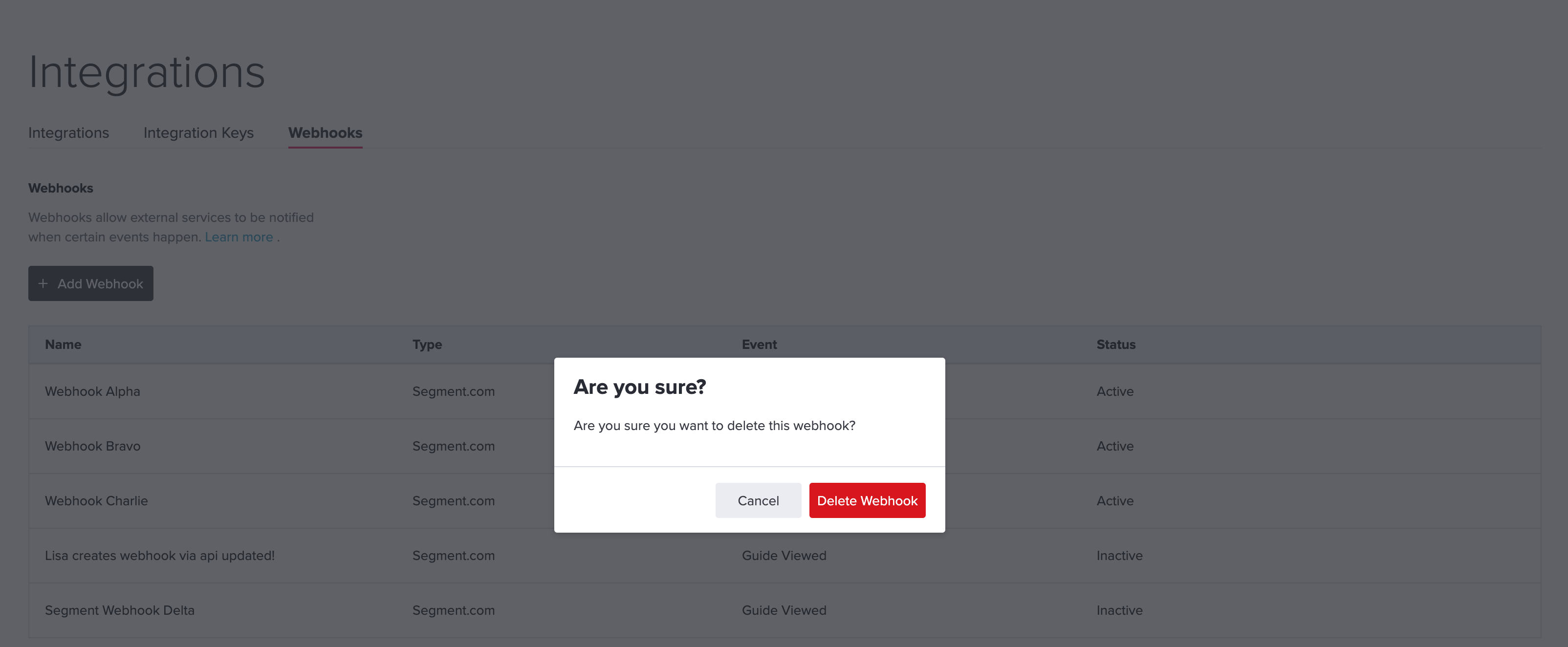Click the plus icon on Add Webhook

43,283
